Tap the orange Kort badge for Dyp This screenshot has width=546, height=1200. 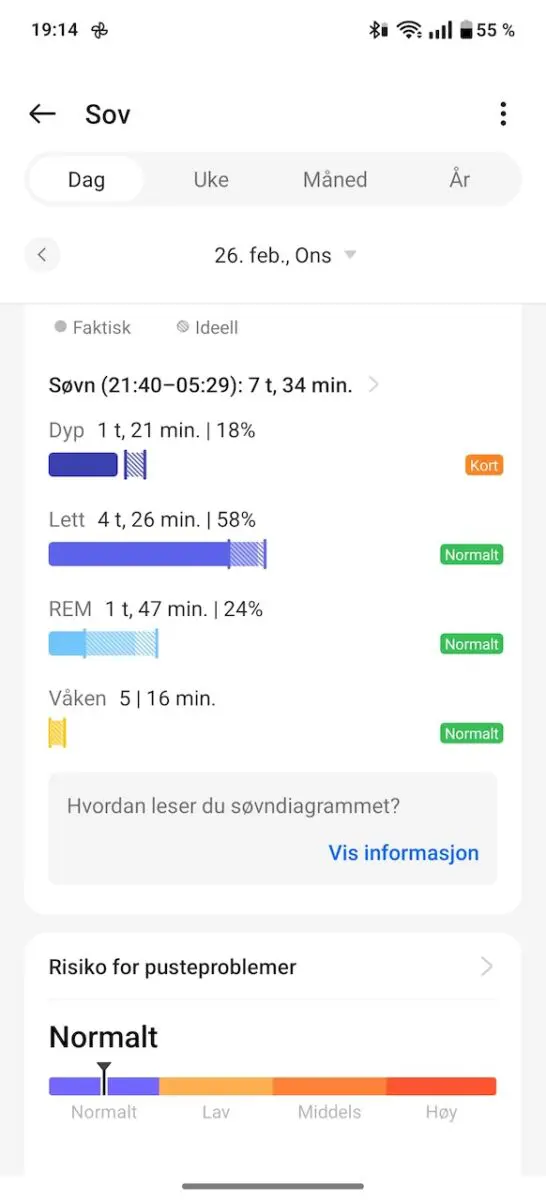[x=484, y=465]
